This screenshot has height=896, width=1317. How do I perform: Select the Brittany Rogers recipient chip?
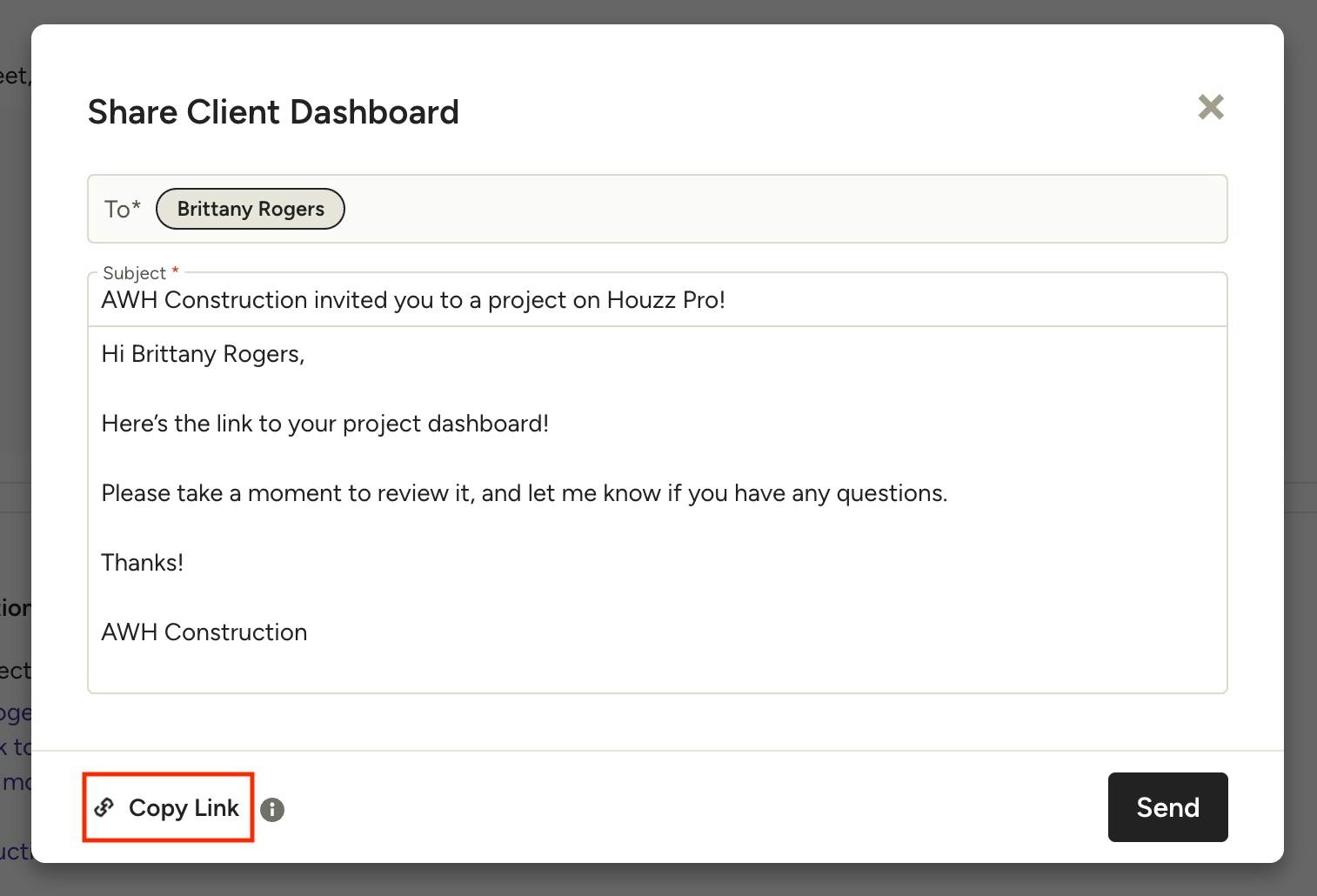coord(251,209)
